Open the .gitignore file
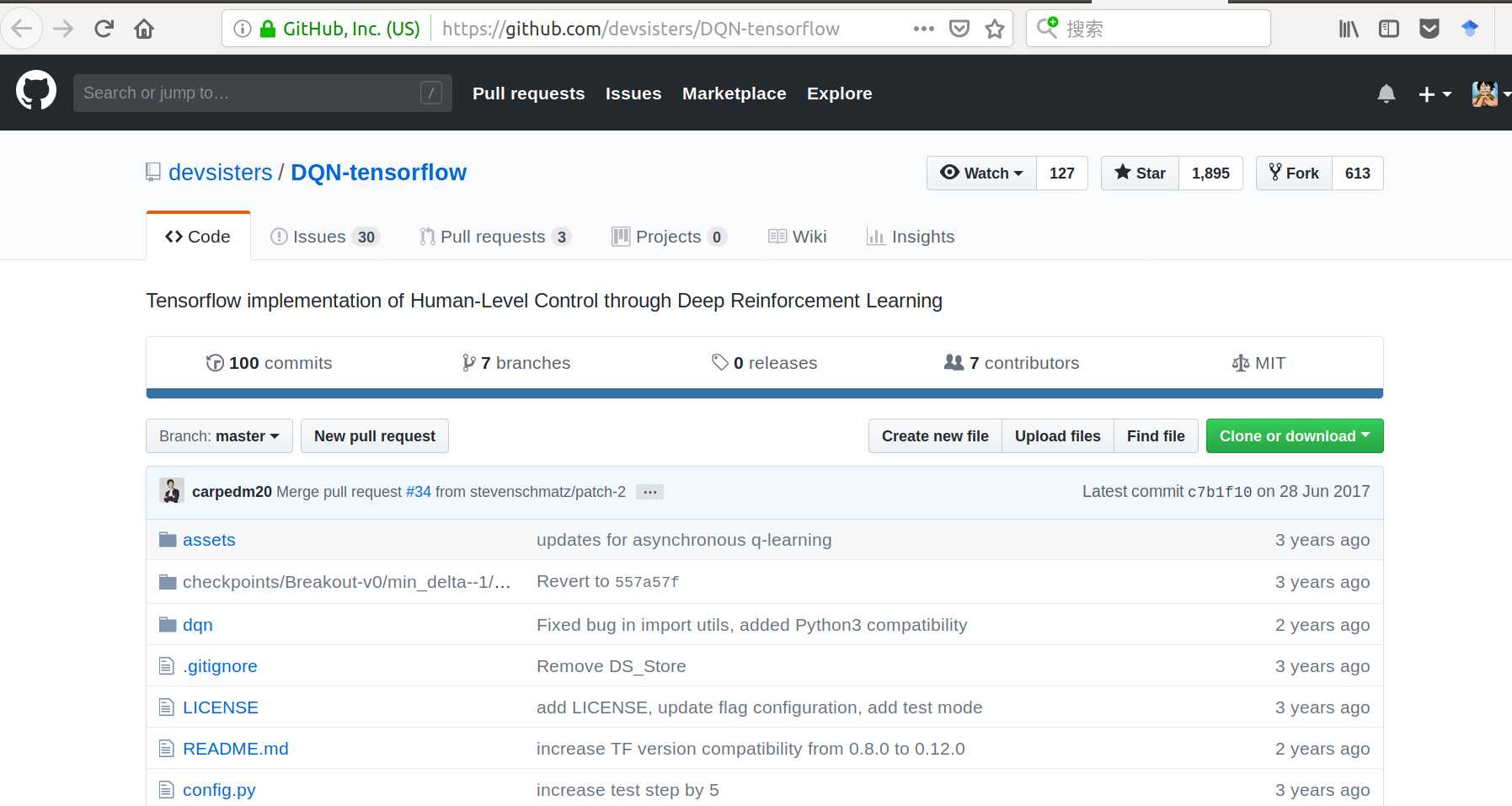1512x806 pixels. point(220,666)
